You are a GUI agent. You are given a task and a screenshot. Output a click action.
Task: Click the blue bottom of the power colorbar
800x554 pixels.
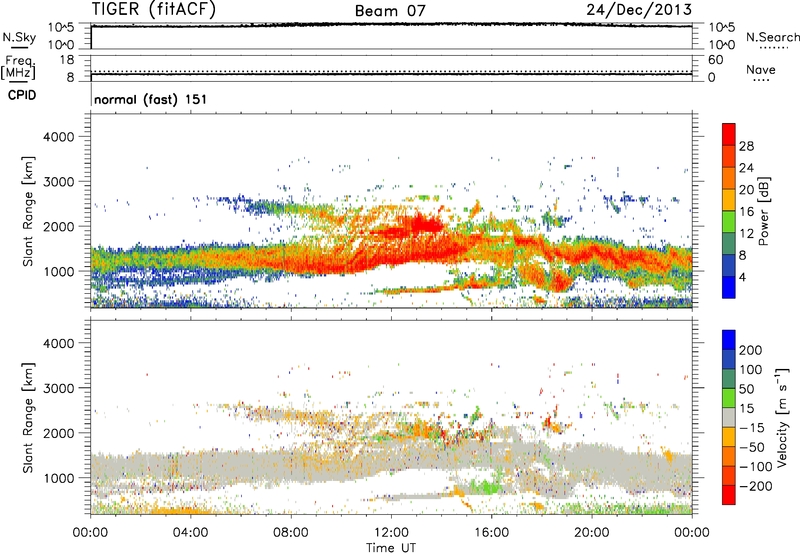tap(729, 287)
